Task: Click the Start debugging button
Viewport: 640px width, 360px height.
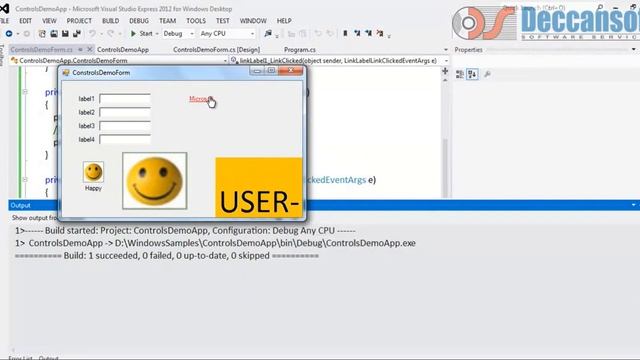Action: pos(141,33)
